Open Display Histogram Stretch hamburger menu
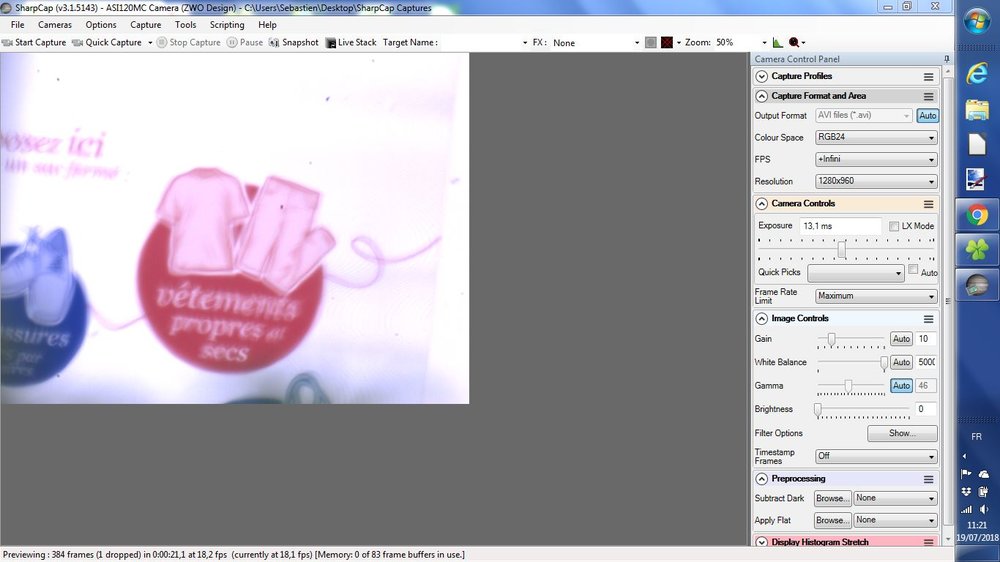Viewport: 1000px width, 562px height. 929,542
